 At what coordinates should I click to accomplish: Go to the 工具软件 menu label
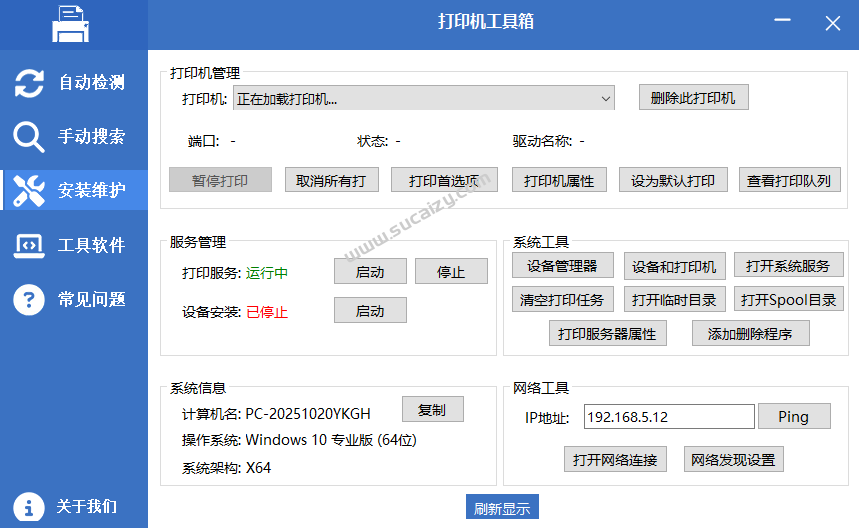[91, 245]
